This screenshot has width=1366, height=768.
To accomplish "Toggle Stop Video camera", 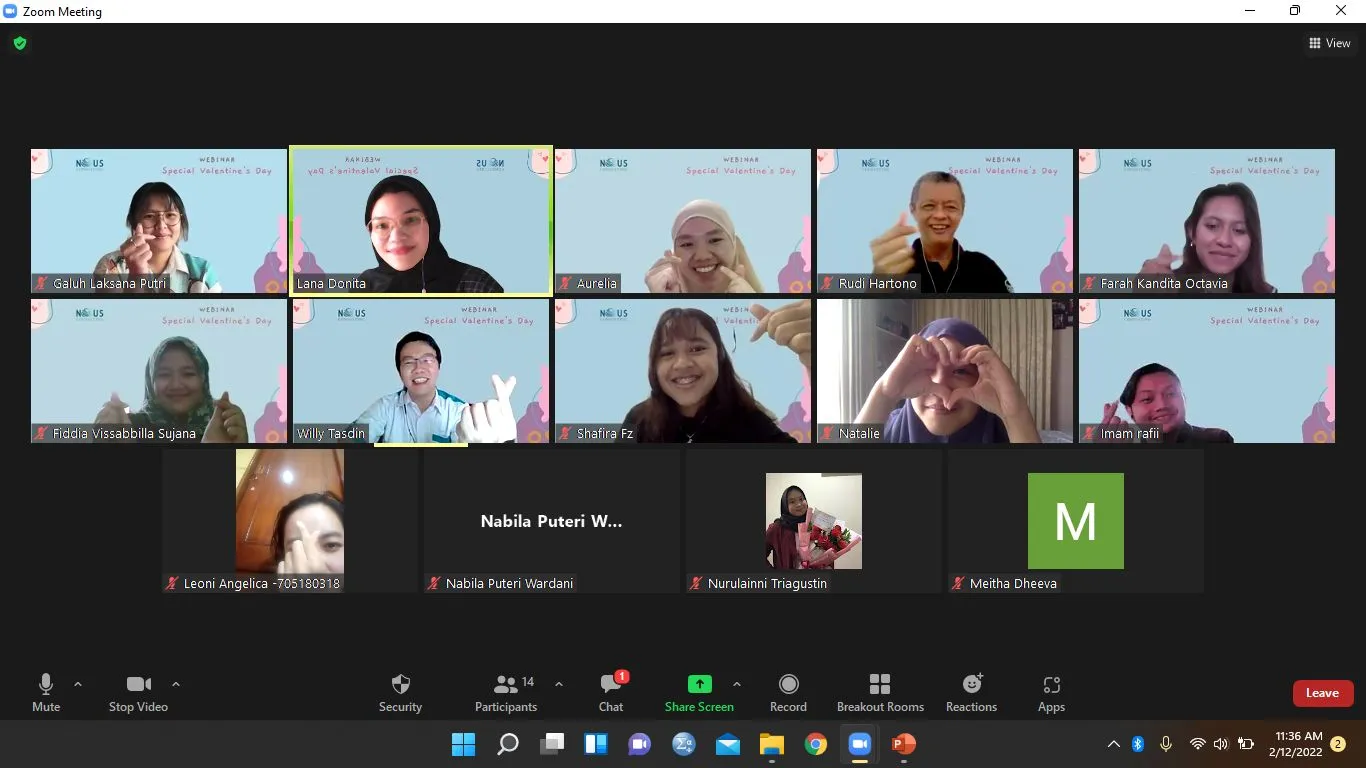I will click(x=138, y=685).
